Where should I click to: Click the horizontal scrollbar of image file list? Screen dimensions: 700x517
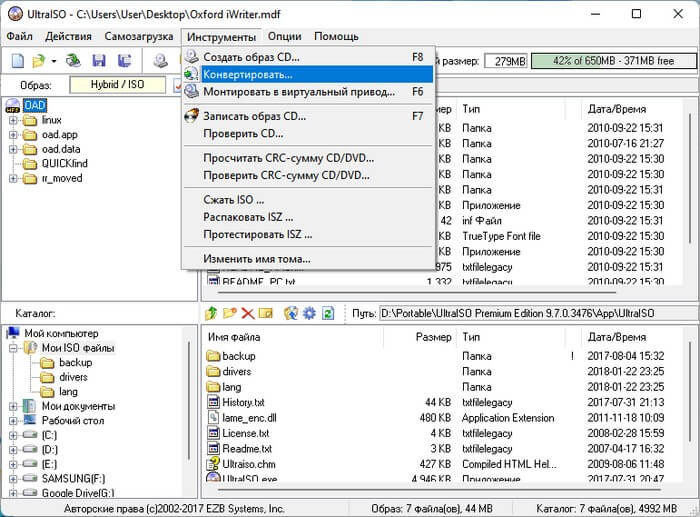417,292
